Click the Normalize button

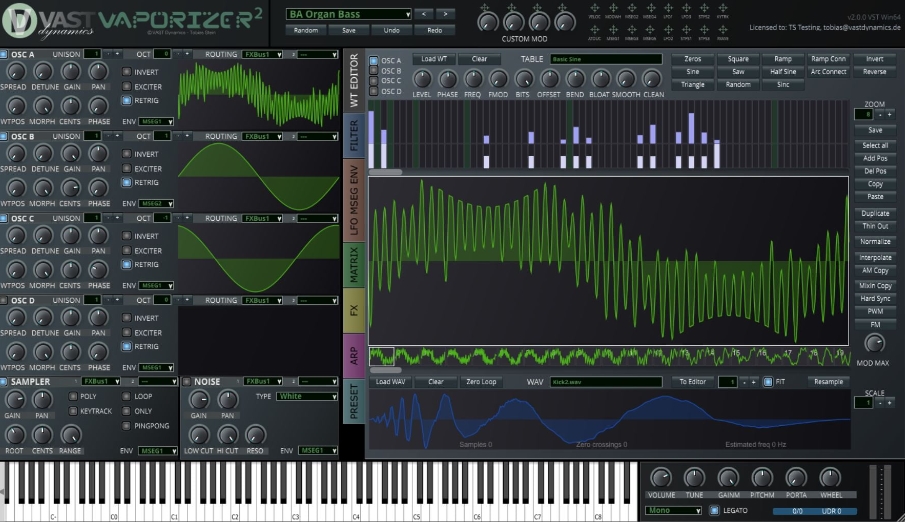coord(875,241)
